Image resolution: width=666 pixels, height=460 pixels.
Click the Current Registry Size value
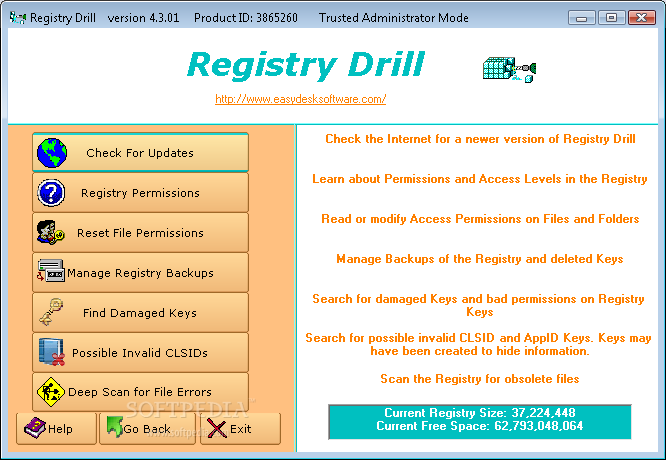(x=543, y=412)
